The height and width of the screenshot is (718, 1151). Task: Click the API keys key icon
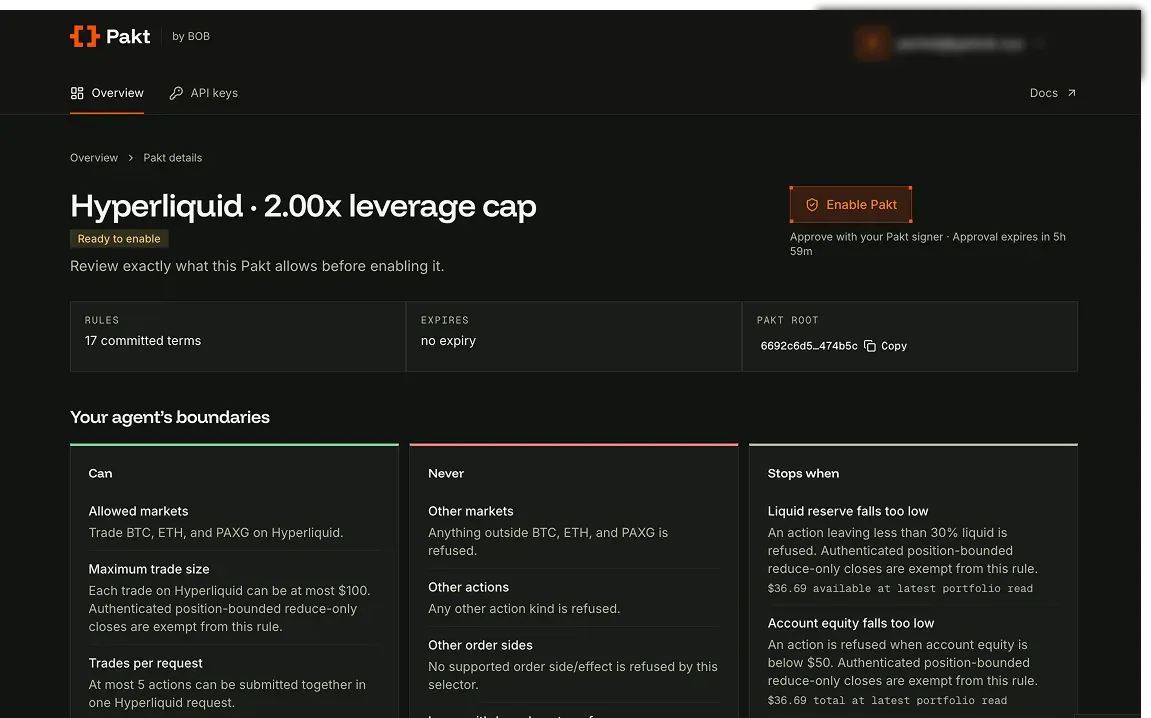pyautogui.click(x=176, y=93)
